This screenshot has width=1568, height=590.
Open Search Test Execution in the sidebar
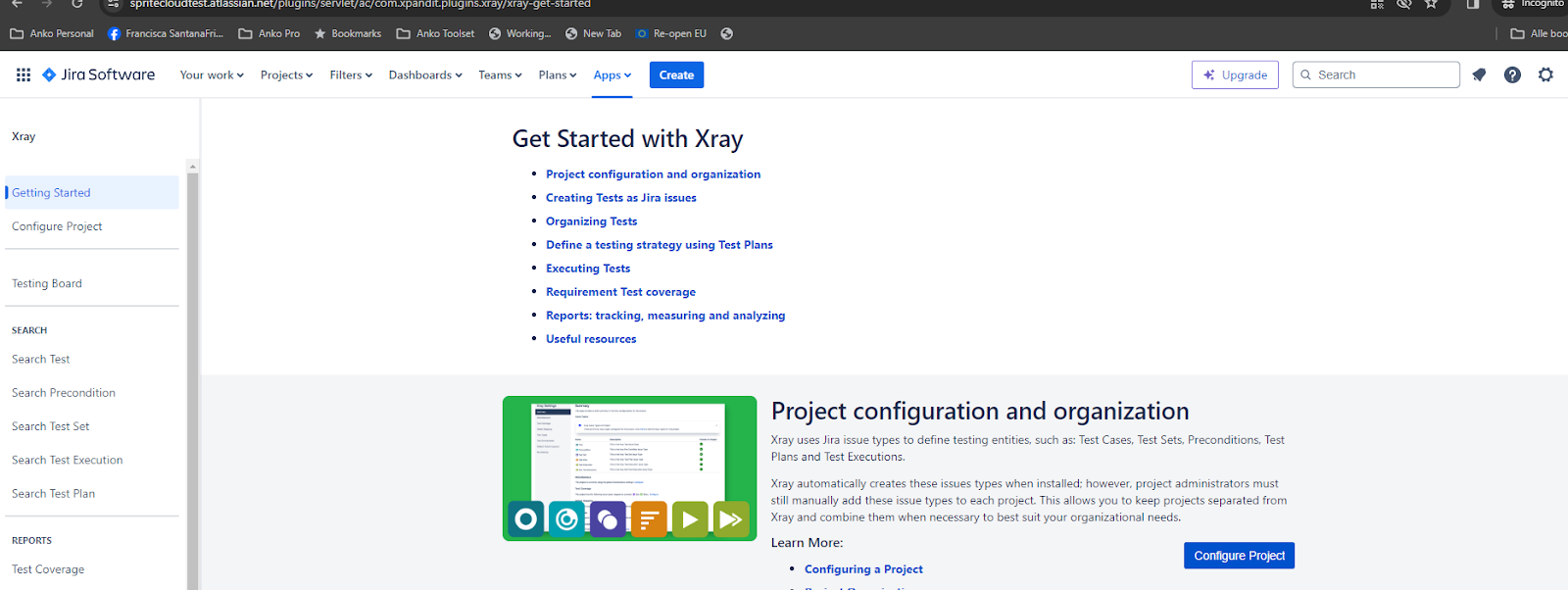[x=68, y=460]
